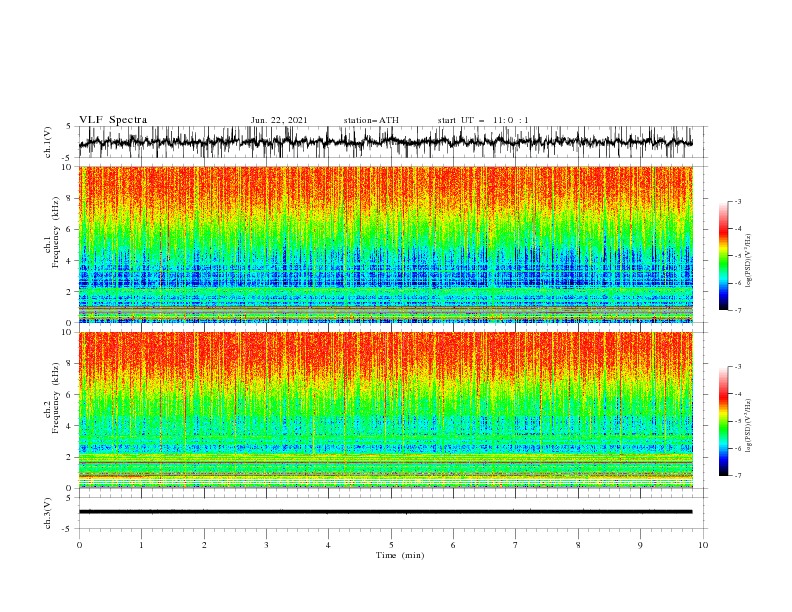Click the ch.1 color bar log(PSD) label
This screenshot has width=792, height=612.
point(748,261)
